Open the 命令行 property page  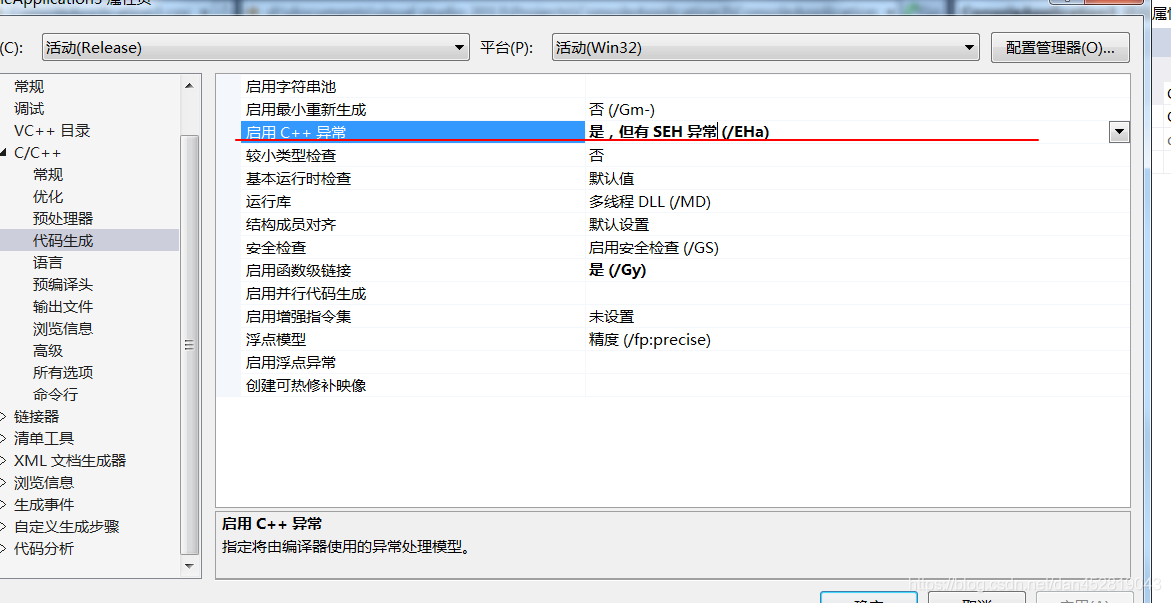tap(55, 395)
